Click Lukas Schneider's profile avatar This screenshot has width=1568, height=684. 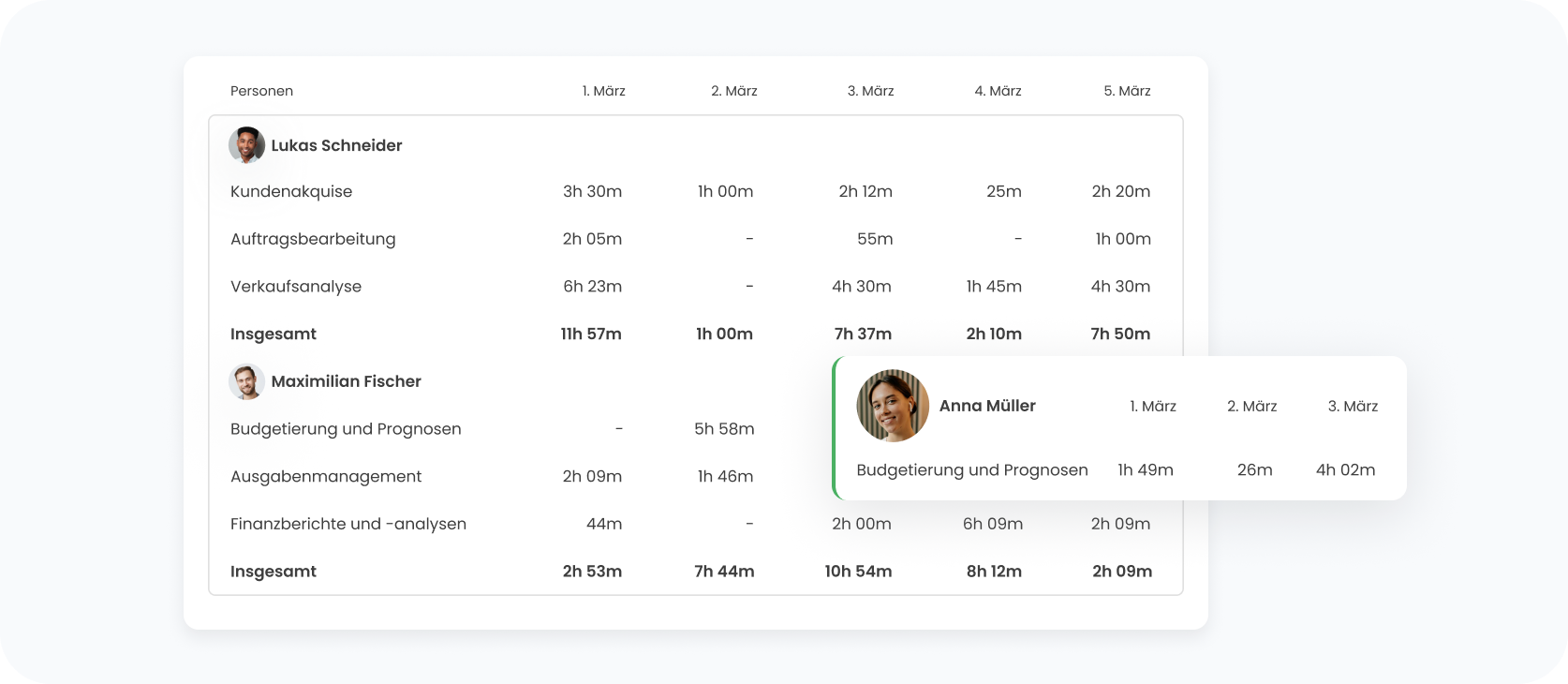click(x=246, y=145)
